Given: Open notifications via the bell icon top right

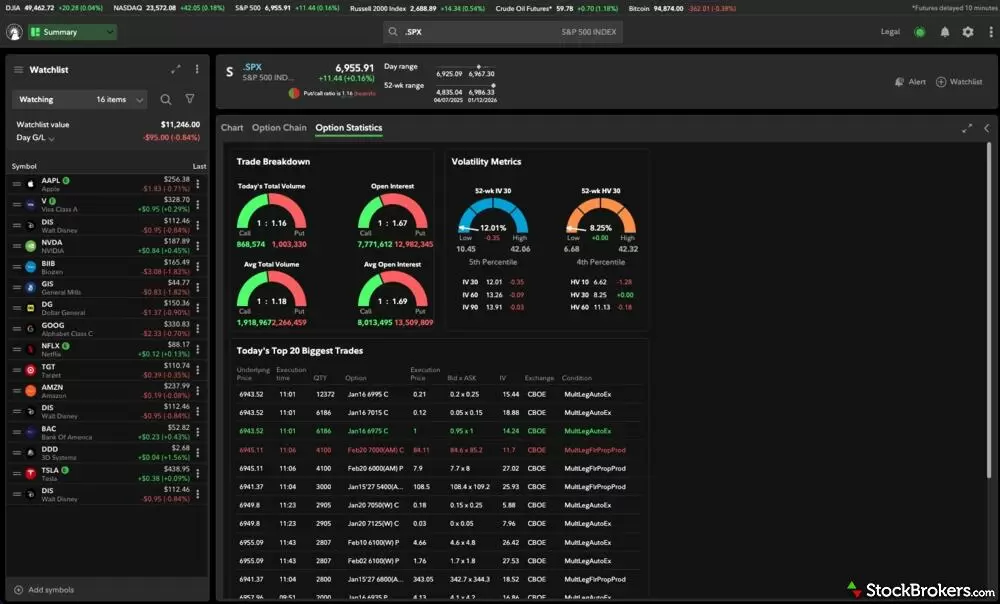Looking at the screenshot, I should coord(943,32).
